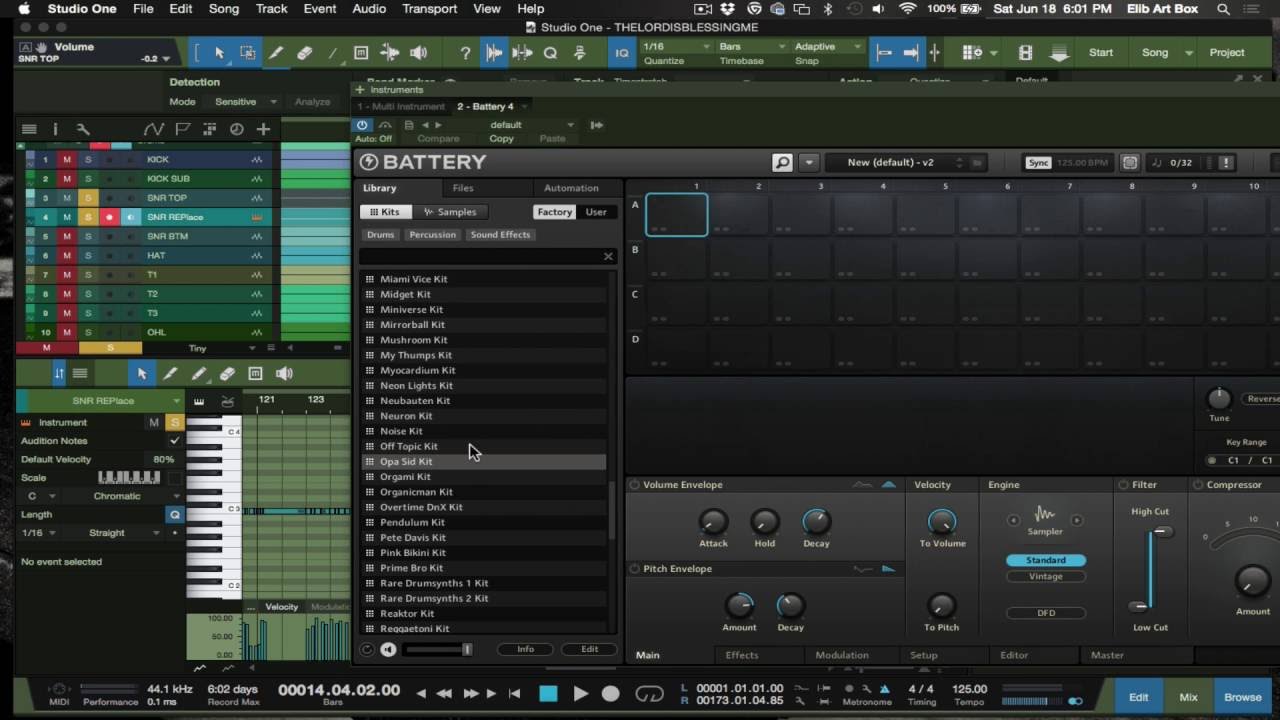The height and width of the screenshot is (720, 1280).
Task: Select the Mute tool in main toolbar
Action: point(361,53)
